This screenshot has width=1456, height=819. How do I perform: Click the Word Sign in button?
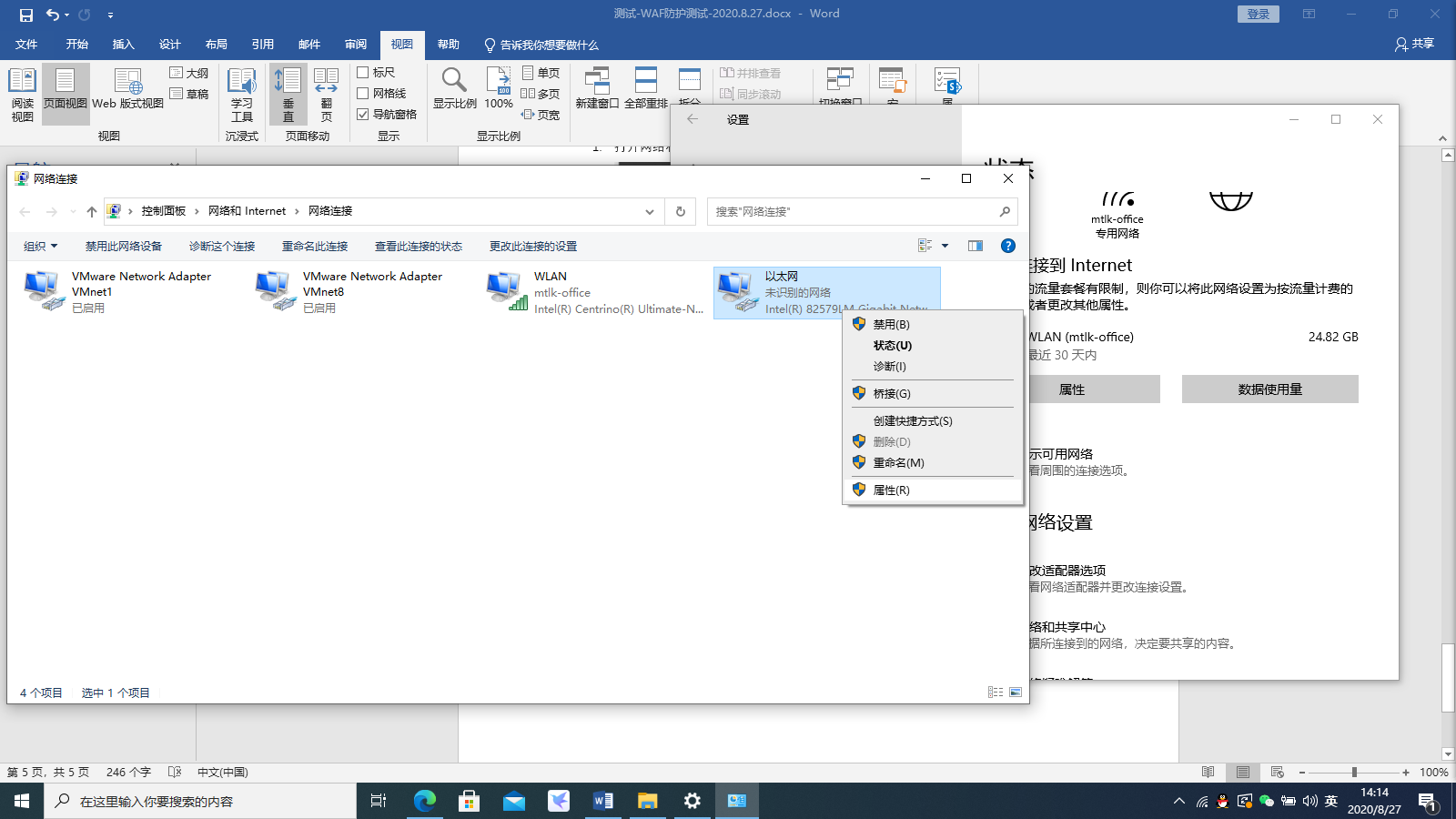point(1259,14)
